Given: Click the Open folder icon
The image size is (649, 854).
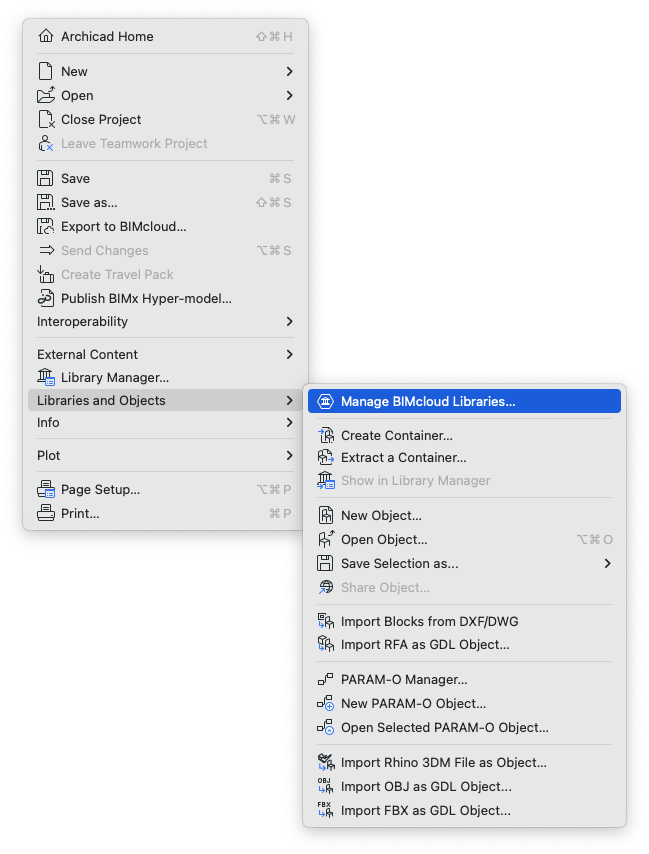Looking at the screenshot, I should 46,95.
